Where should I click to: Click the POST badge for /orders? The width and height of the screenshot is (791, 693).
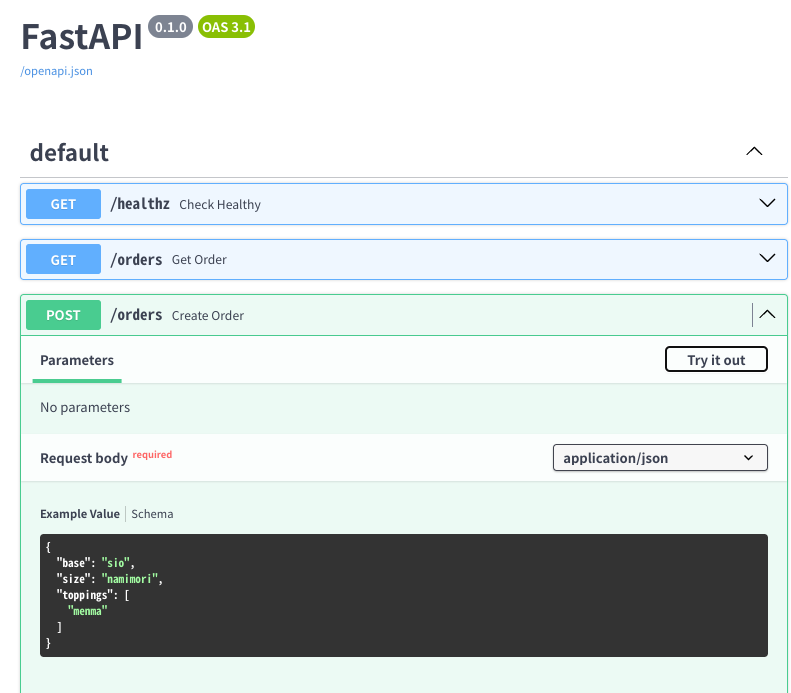click(x=63, y=315)
